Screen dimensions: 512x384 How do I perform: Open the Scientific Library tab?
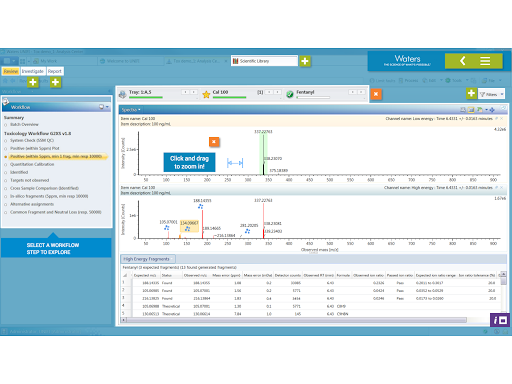coord(264,61)
